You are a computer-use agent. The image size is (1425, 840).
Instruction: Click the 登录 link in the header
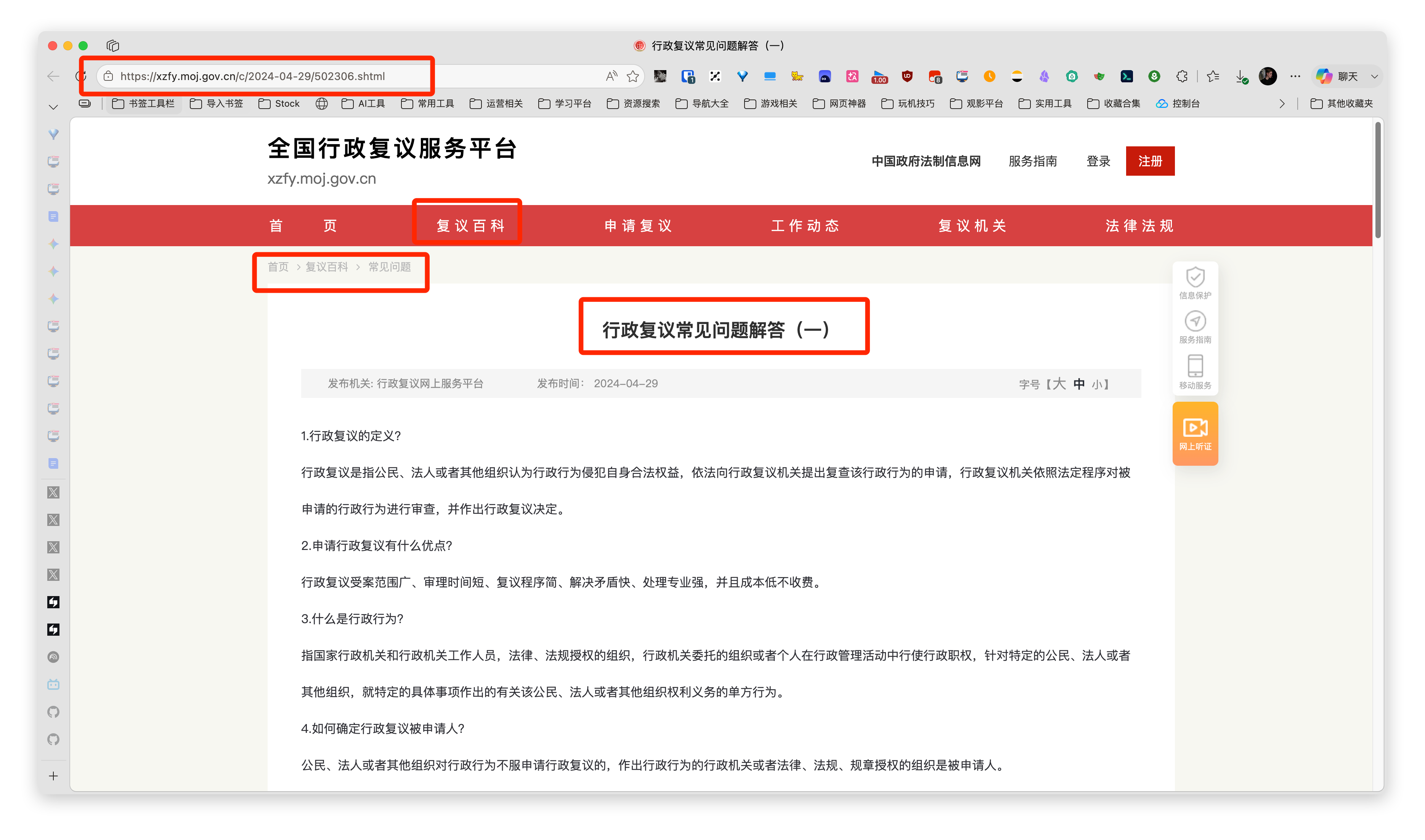click(x=1098, y=161)
